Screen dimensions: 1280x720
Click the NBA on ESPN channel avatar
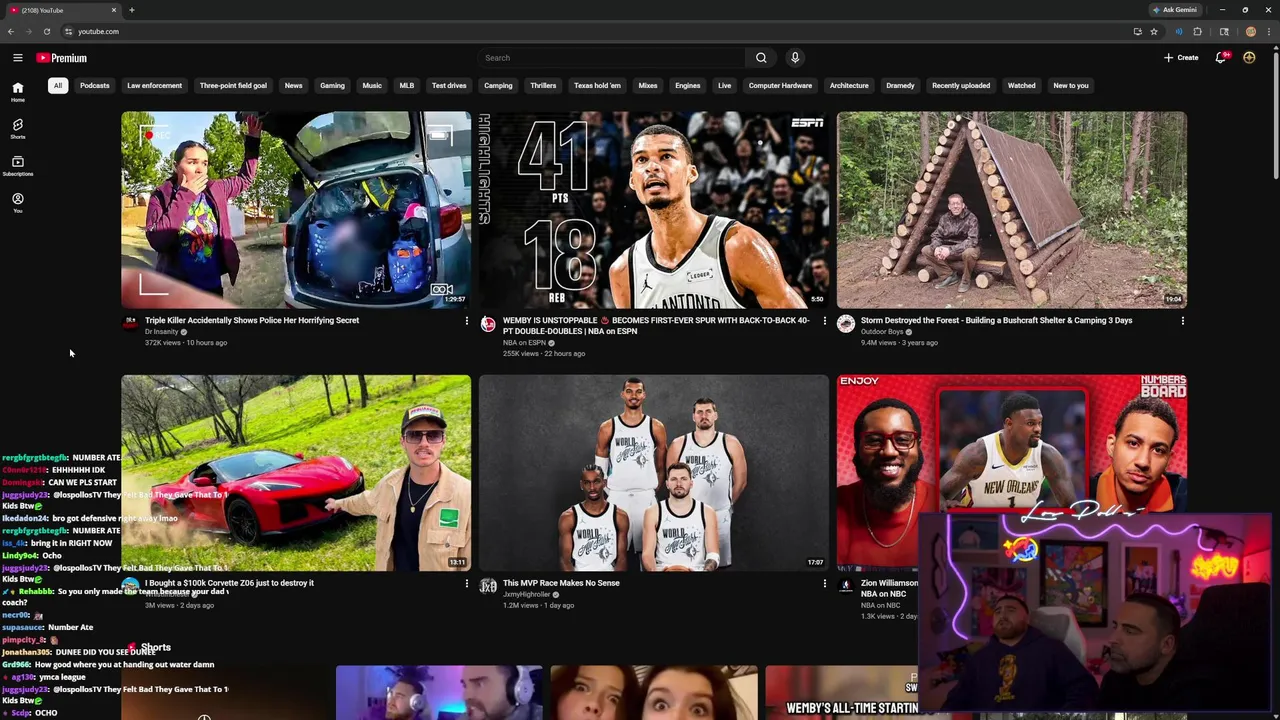(x=488, y=323)
